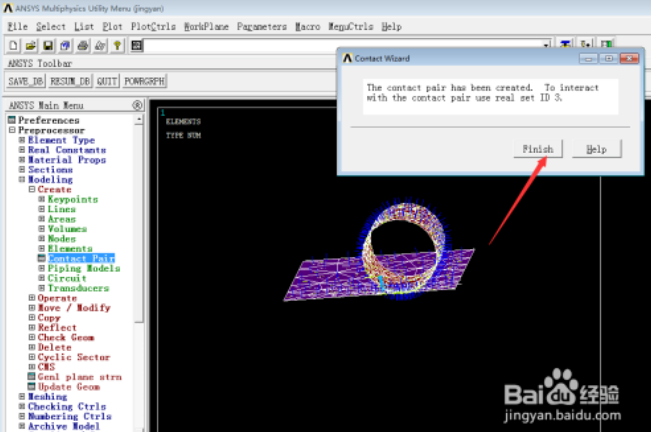Expand the Move / Modify node

(x=32, y=308)
